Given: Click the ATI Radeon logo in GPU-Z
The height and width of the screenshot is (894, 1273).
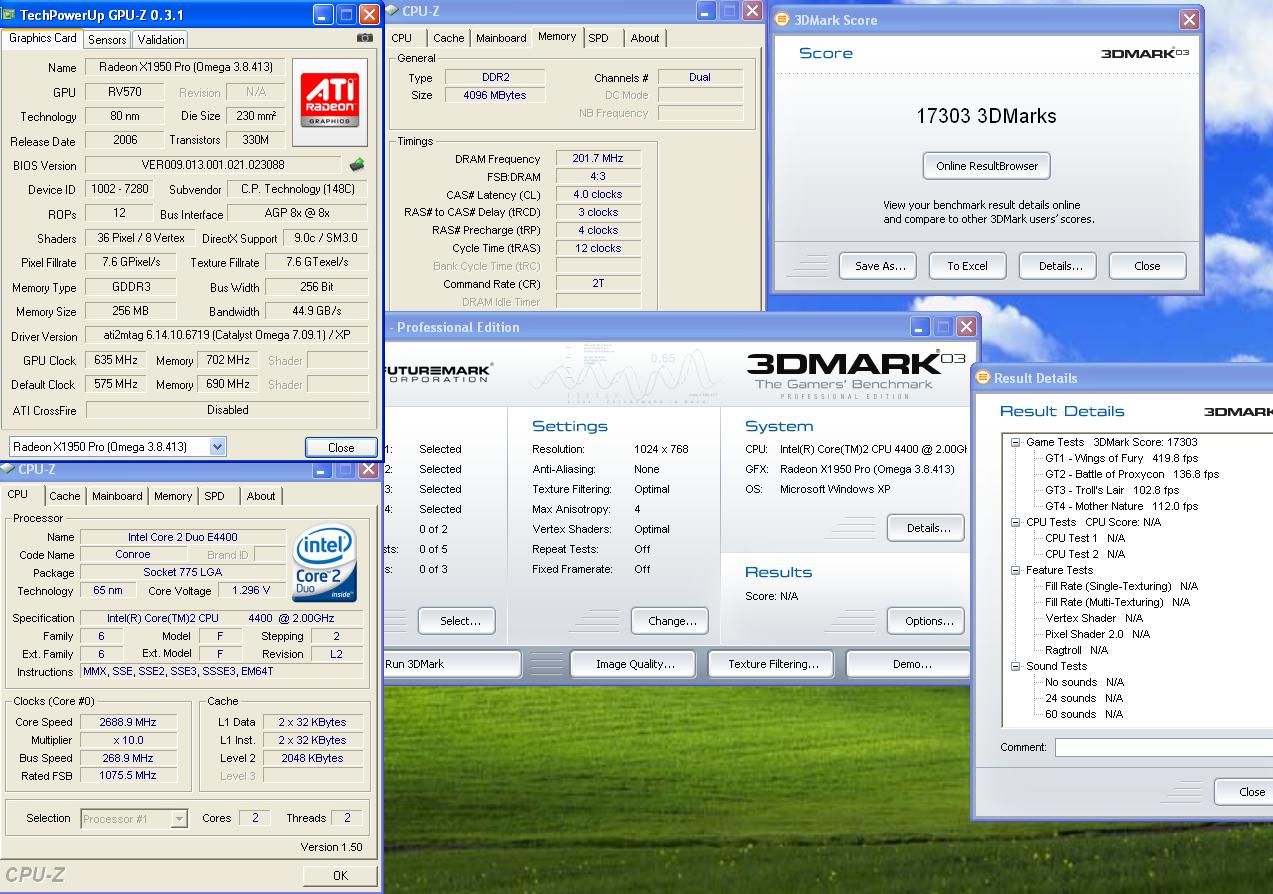Looking at the screenshot, I should [x=332, y=100].
